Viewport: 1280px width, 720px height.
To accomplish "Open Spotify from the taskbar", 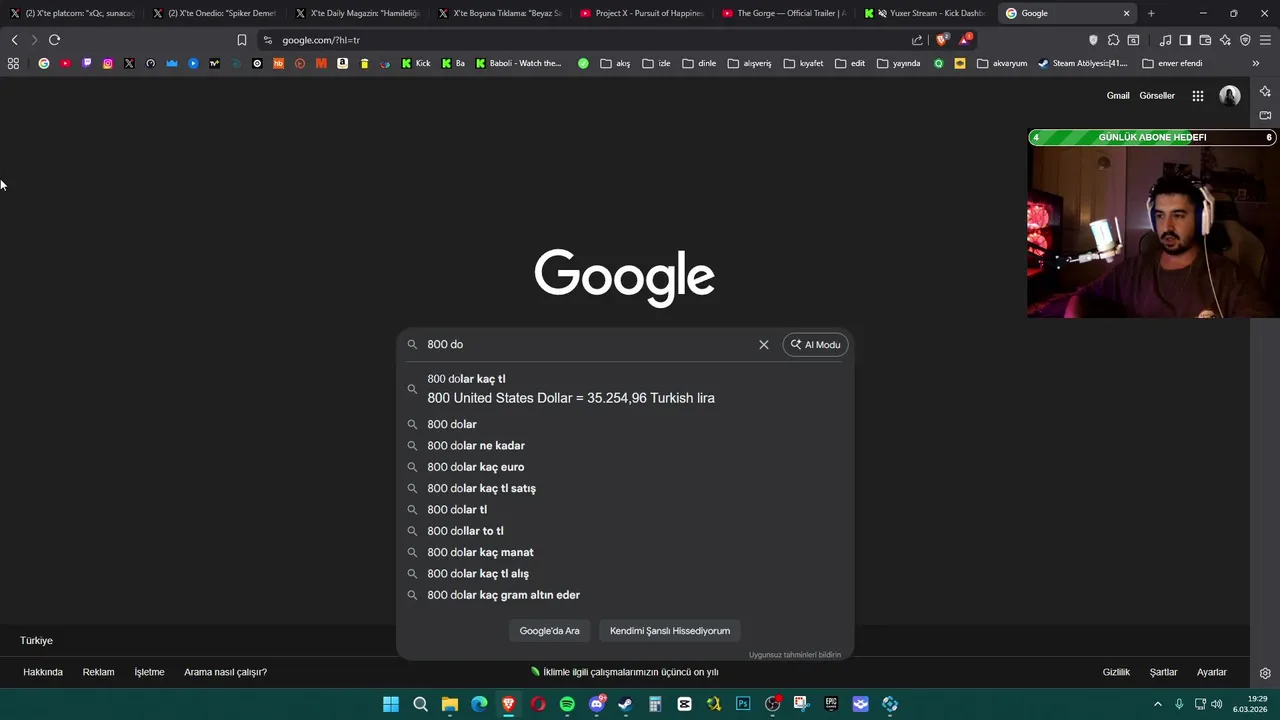I will click(x=567, y=704).
